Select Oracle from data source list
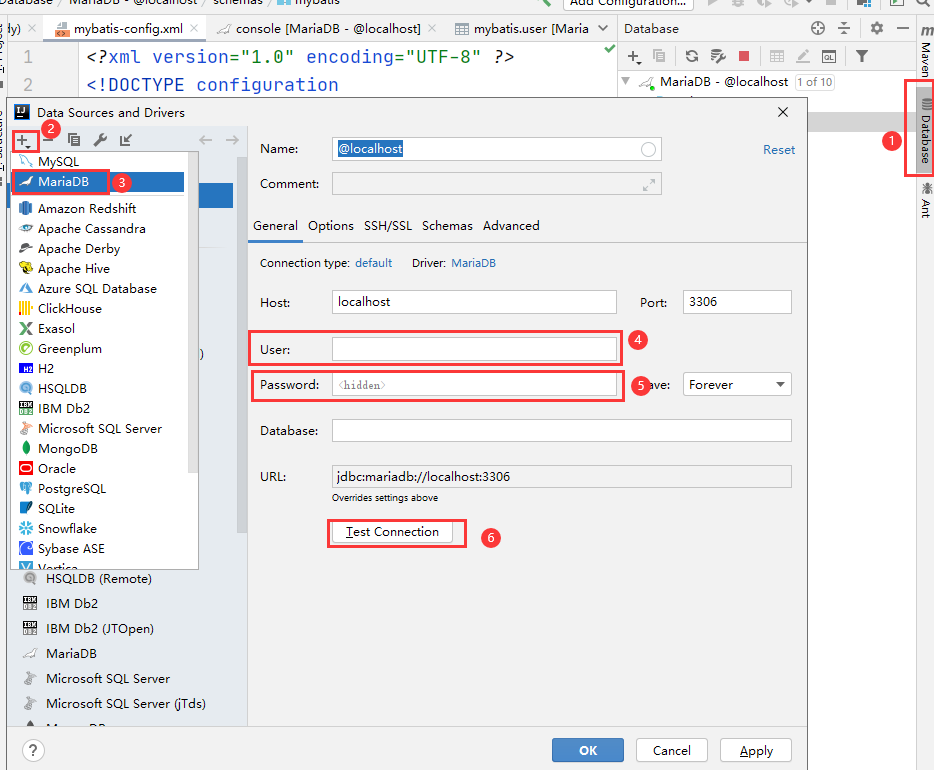The height and width of the screenshot is (770, 934). point(98,469)
